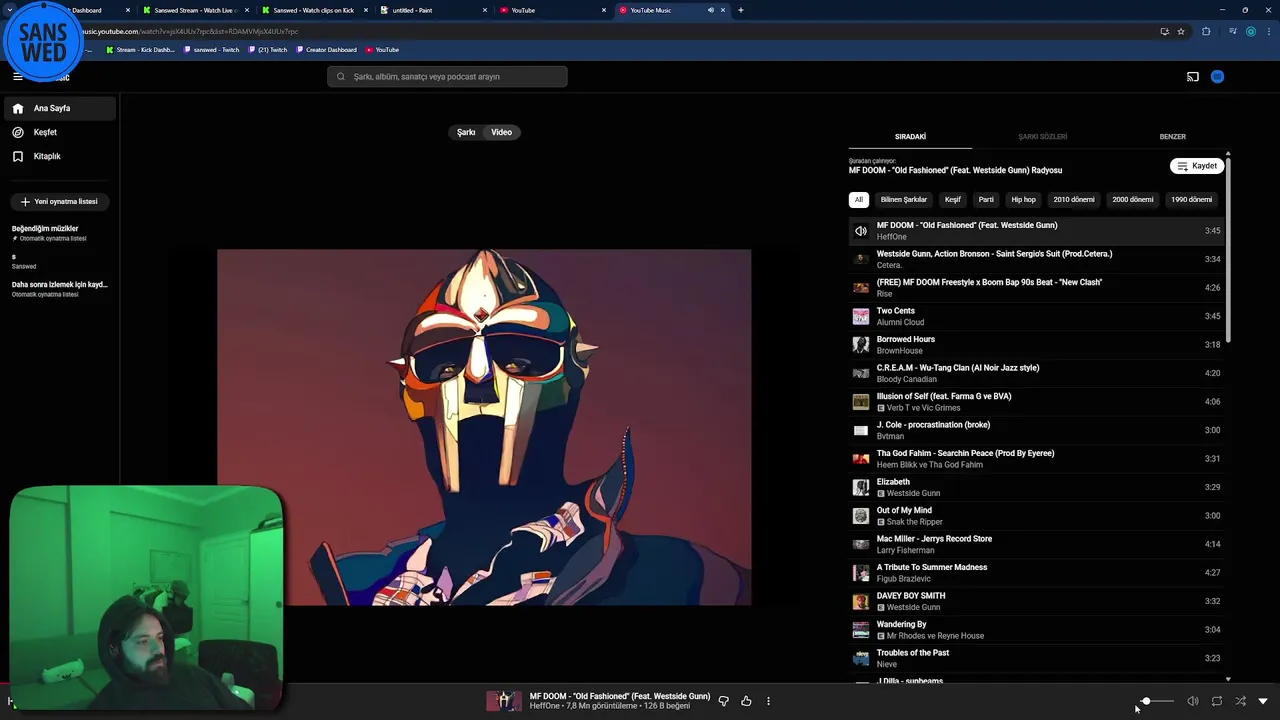Bookmark this page with star icon
1280x720 pixels.
tap(1181, 31)
